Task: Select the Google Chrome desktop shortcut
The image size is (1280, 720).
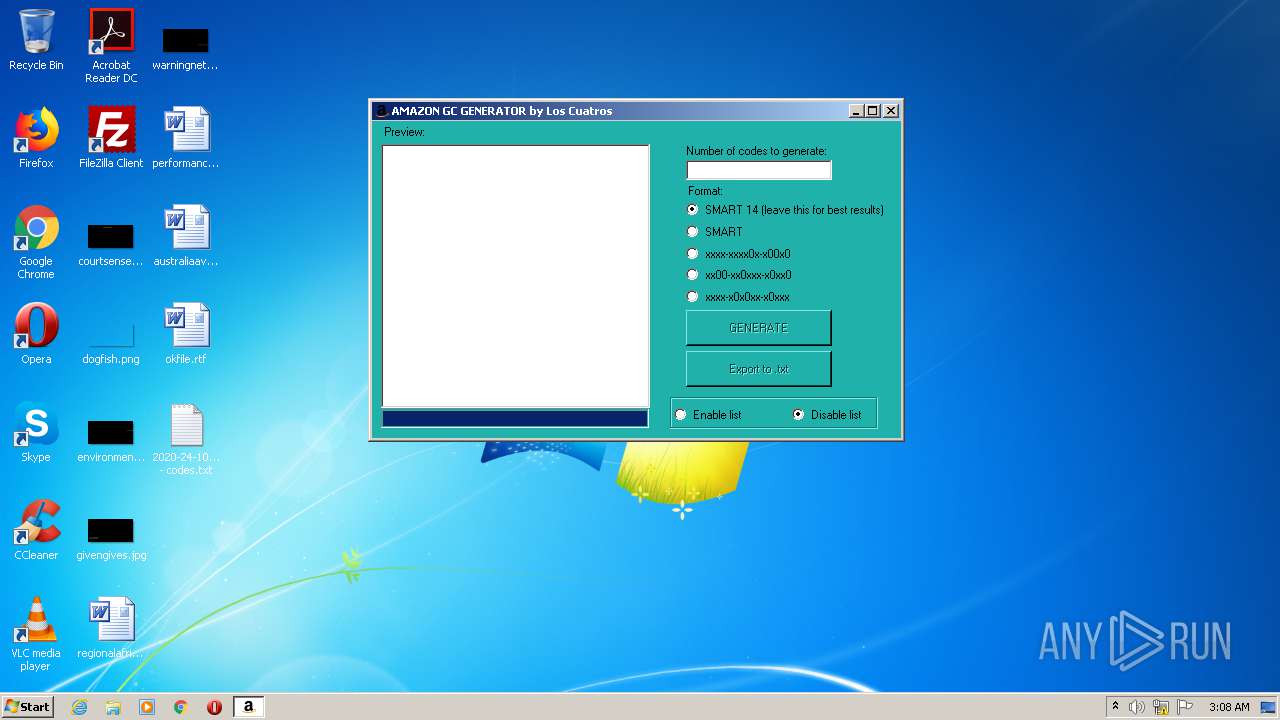Action: click(36, 243)
